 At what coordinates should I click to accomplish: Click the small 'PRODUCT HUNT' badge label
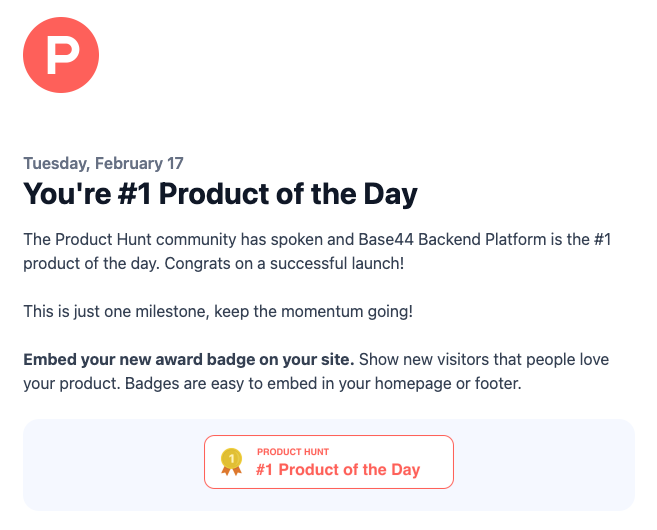click(293, 452)
